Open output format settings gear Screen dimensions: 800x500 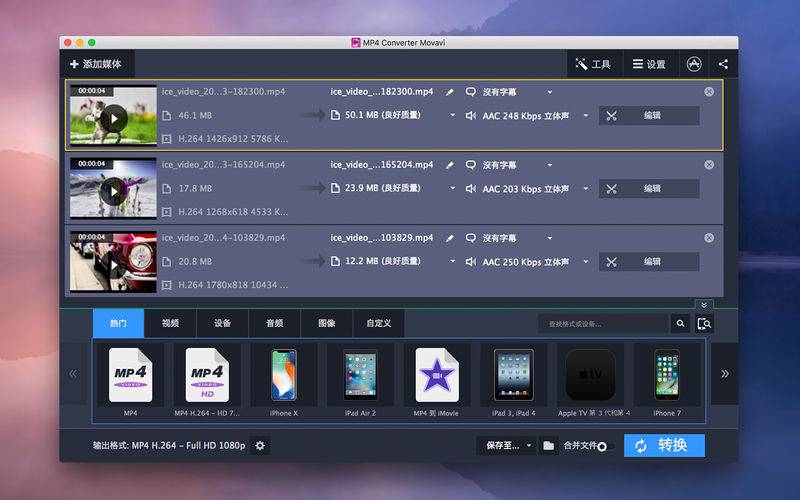[260, 446]
